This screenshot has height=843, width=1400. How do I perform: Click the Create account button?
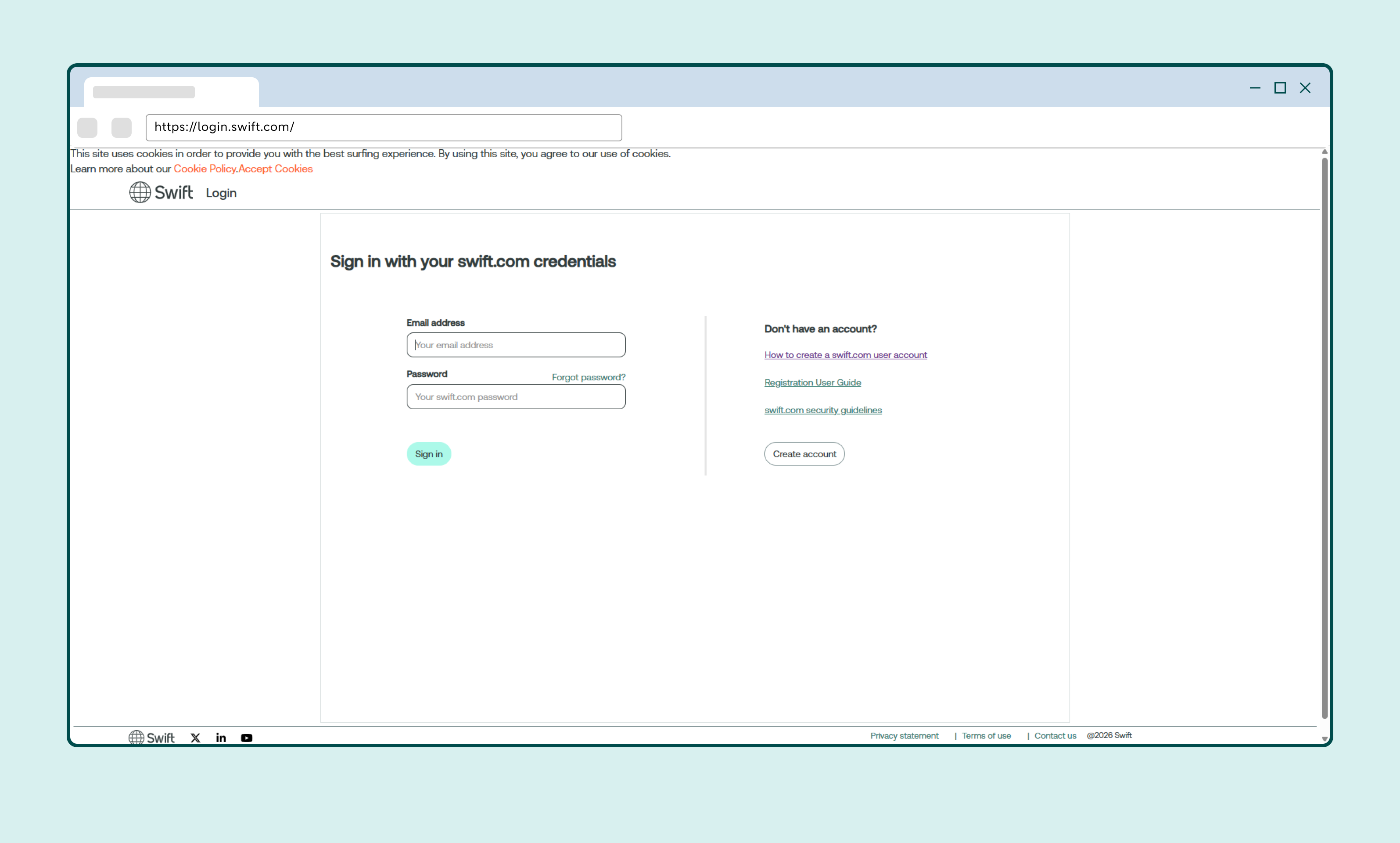[804, 454]
